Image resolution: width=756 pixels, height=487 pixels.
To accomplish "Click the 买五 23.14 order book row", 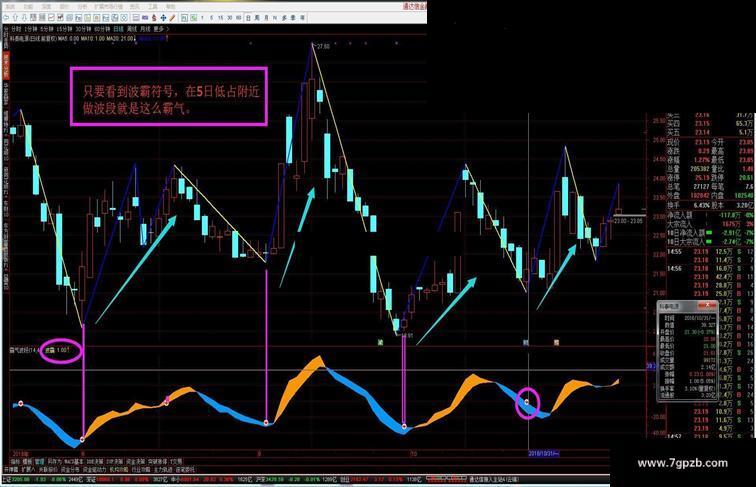I will (x=710, y=132).
